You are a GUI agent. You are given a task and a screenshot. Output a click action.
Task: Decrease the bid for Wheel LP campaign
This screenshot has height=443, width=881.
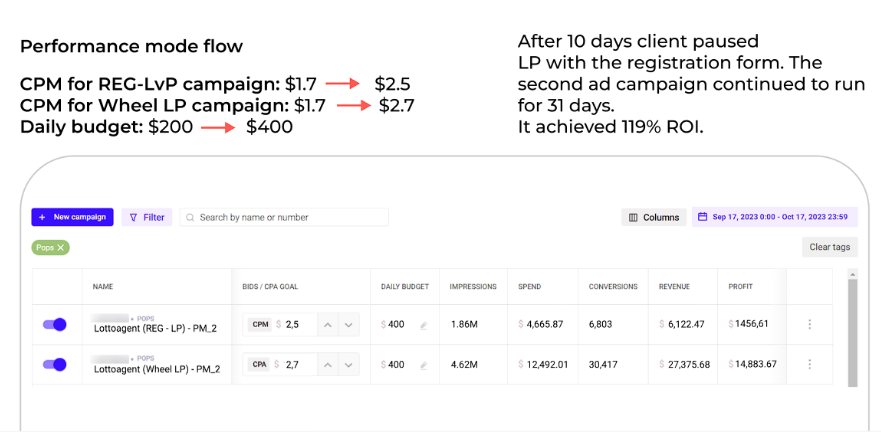point(349,365)
